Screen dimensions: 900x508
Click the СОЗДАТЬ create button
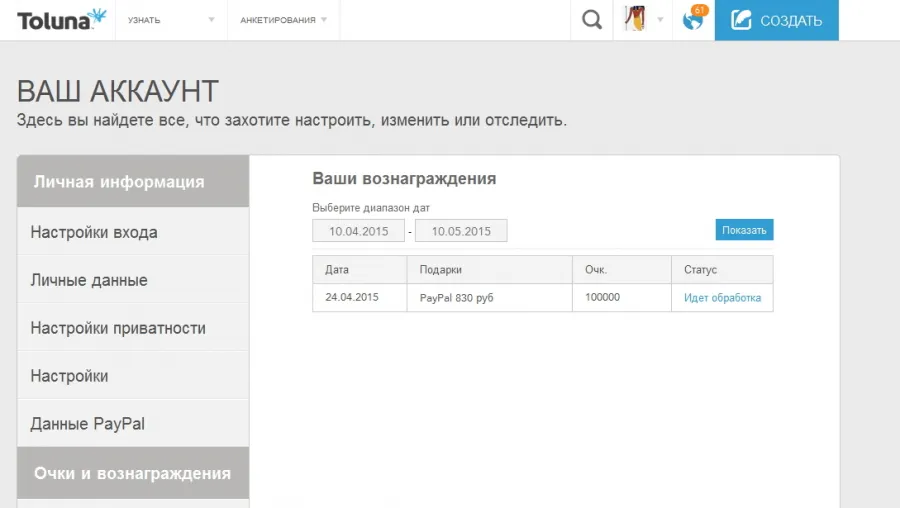point(777,20)
